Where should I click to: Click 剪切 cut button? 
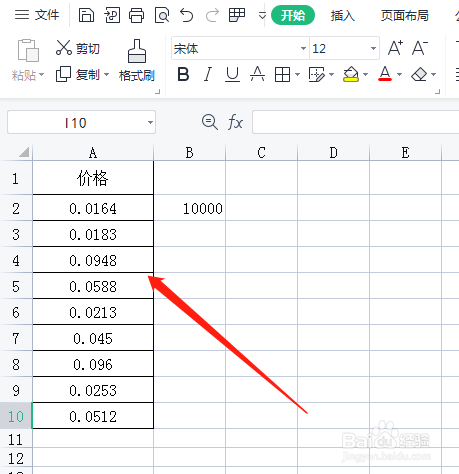pyautogui.click(x=78, y=48)
